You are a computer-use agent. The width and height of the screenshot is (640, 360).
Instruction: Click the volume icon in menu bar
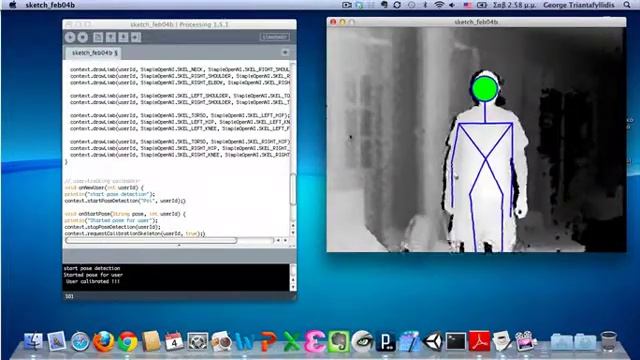452,5
